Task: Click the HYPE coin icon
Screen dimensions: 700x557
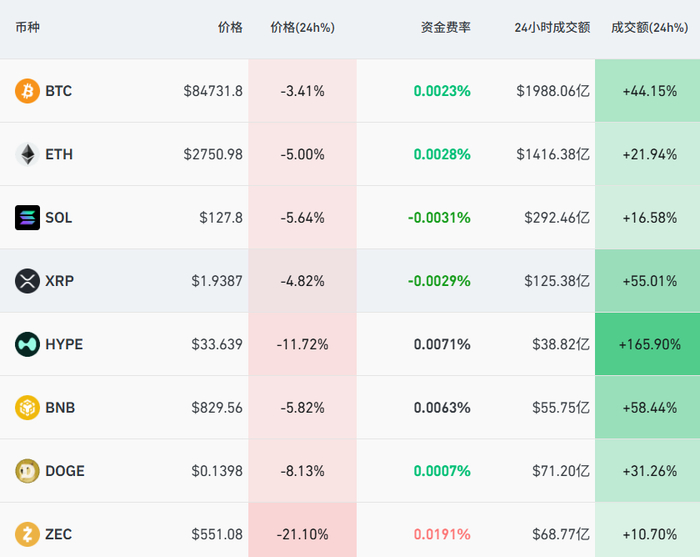Action: coord(27,344)
